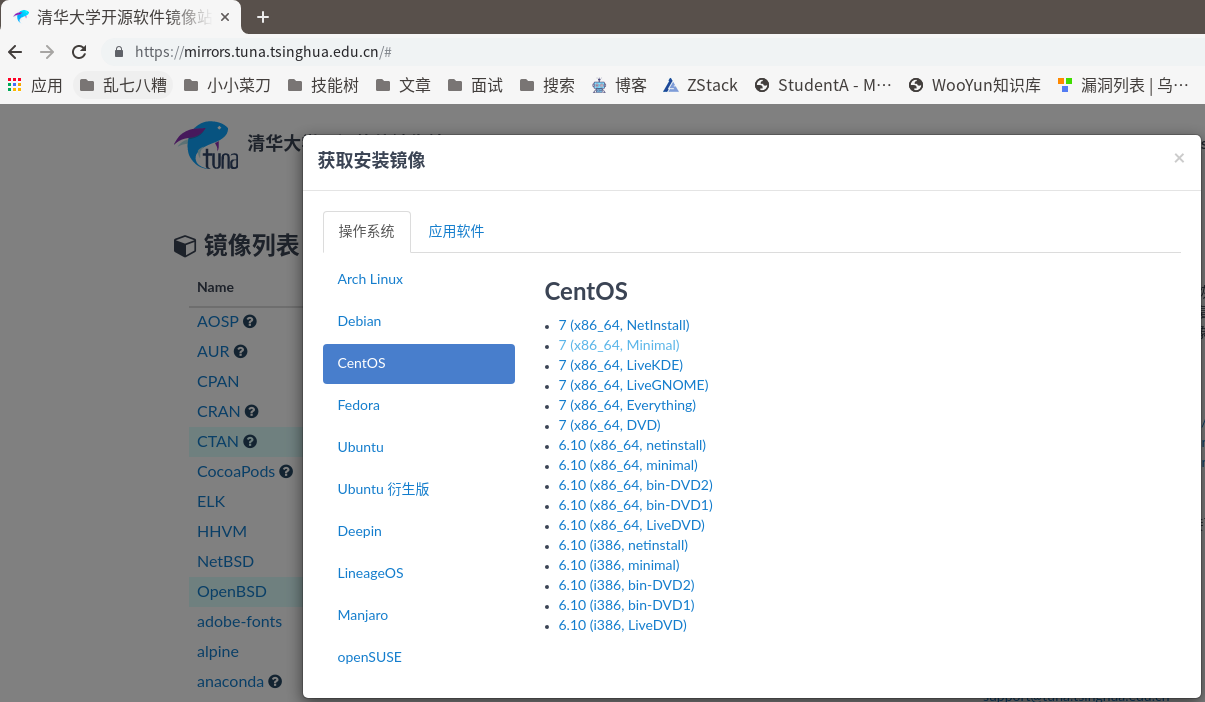Click help icon next to AUR
This screenshot has height=702, width=1205.
click(241, 352)
